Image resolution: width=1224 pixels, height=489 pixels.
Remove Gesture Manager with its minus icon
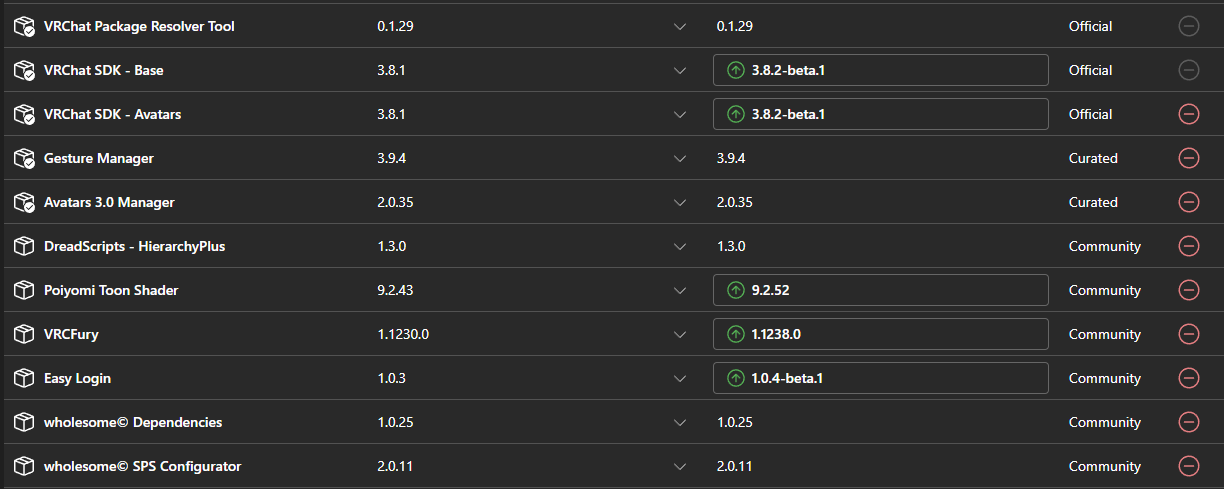coord(1189,158)
